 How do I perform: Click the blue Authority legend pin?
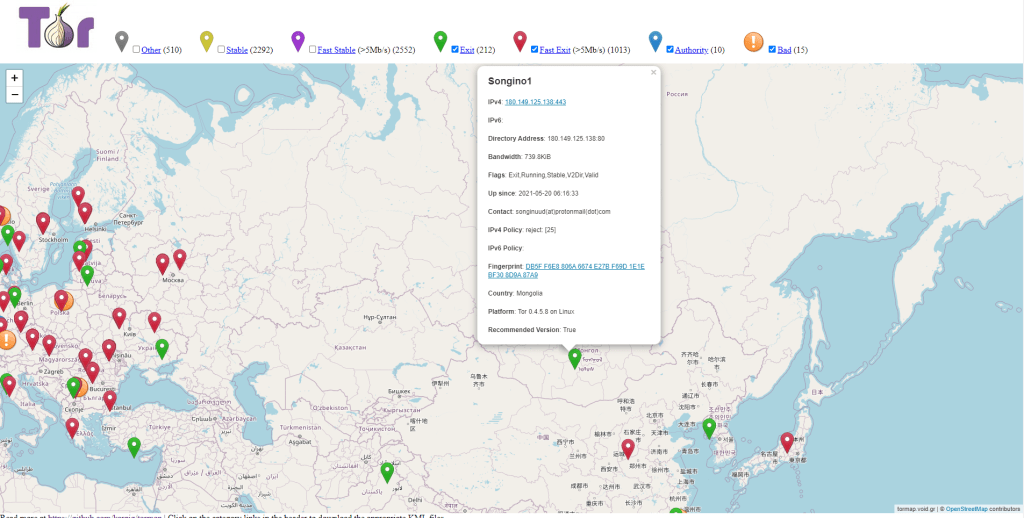pyautogui.click(x=655, y=41)
